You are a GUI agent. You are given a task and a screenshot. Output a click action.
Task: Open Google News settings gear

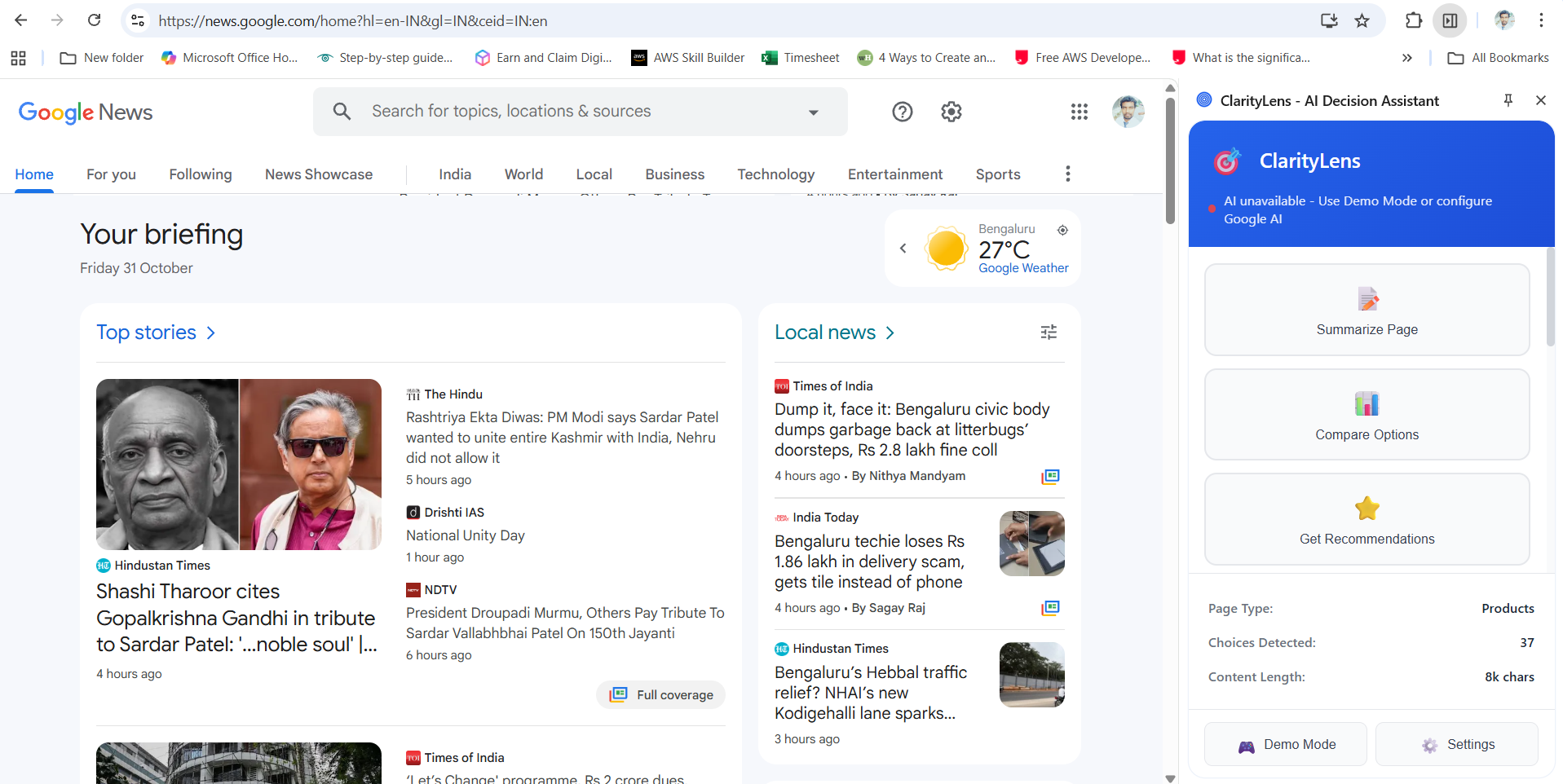[951, 112]
